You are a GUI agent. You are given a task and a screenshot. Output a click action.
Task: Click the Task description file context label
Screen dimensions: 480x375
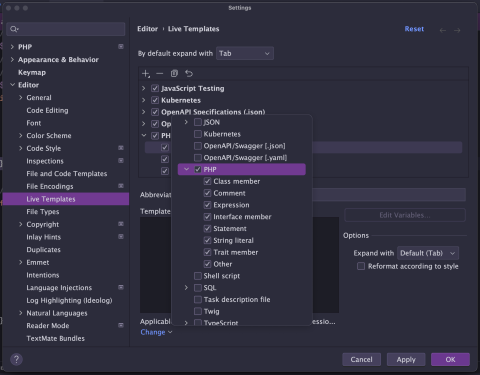coord(237,299)
